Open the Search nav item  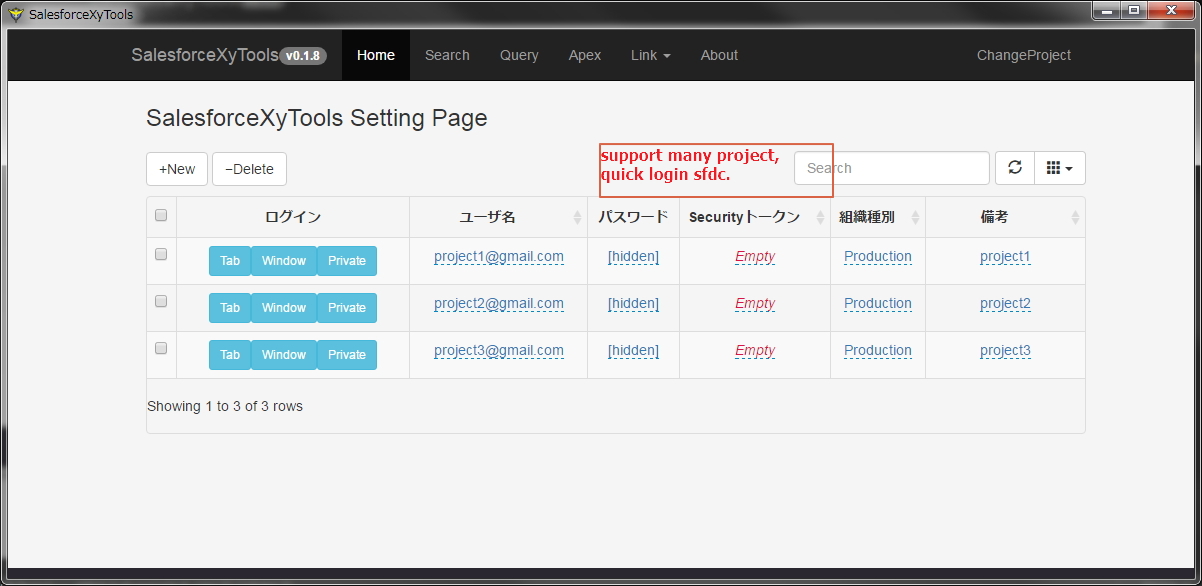pos(447,55)
